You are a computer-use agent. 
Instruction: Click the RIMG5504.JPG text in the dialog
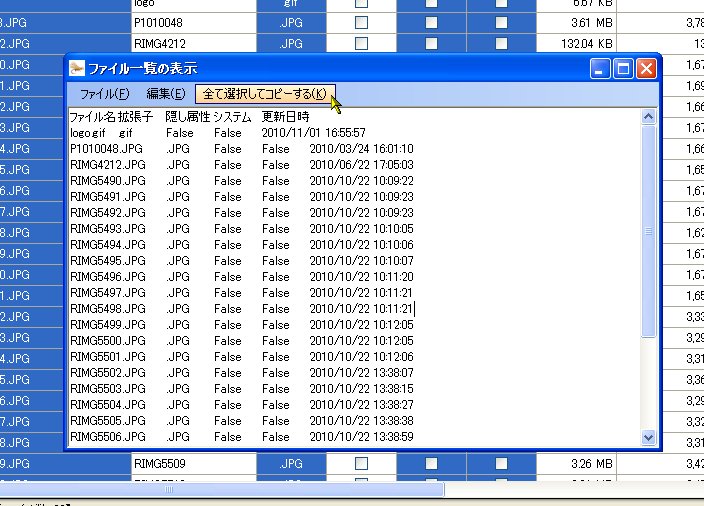(108, 405)
